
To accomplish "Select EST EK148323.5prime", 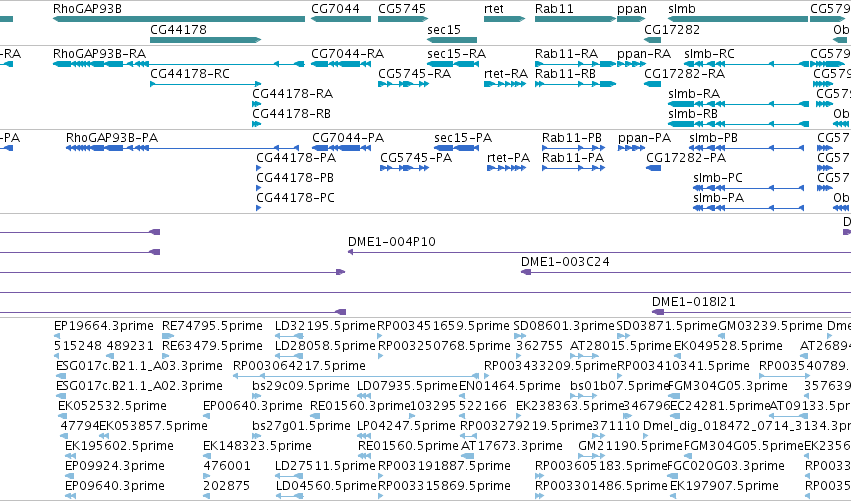I will [257, 446].
